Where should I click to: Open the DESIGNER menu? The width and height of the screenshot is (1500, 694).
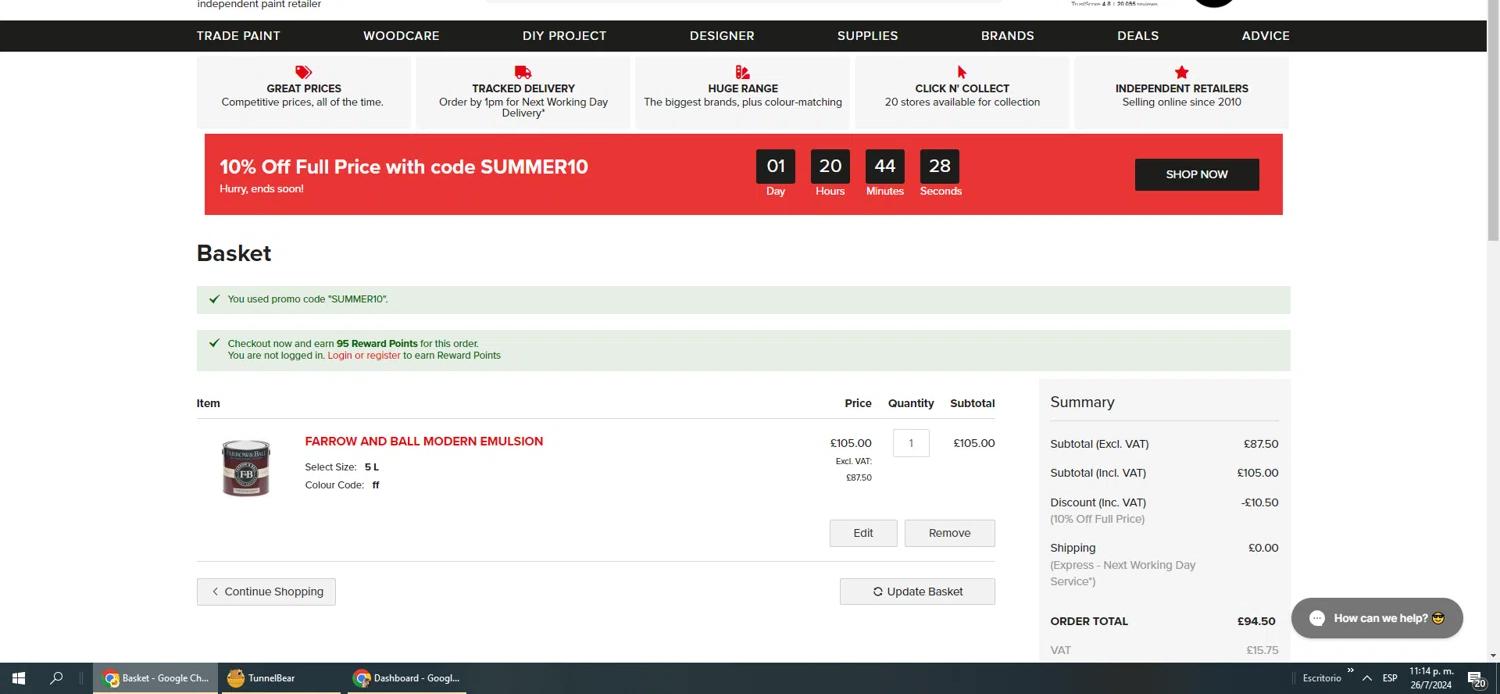[722, 36]
